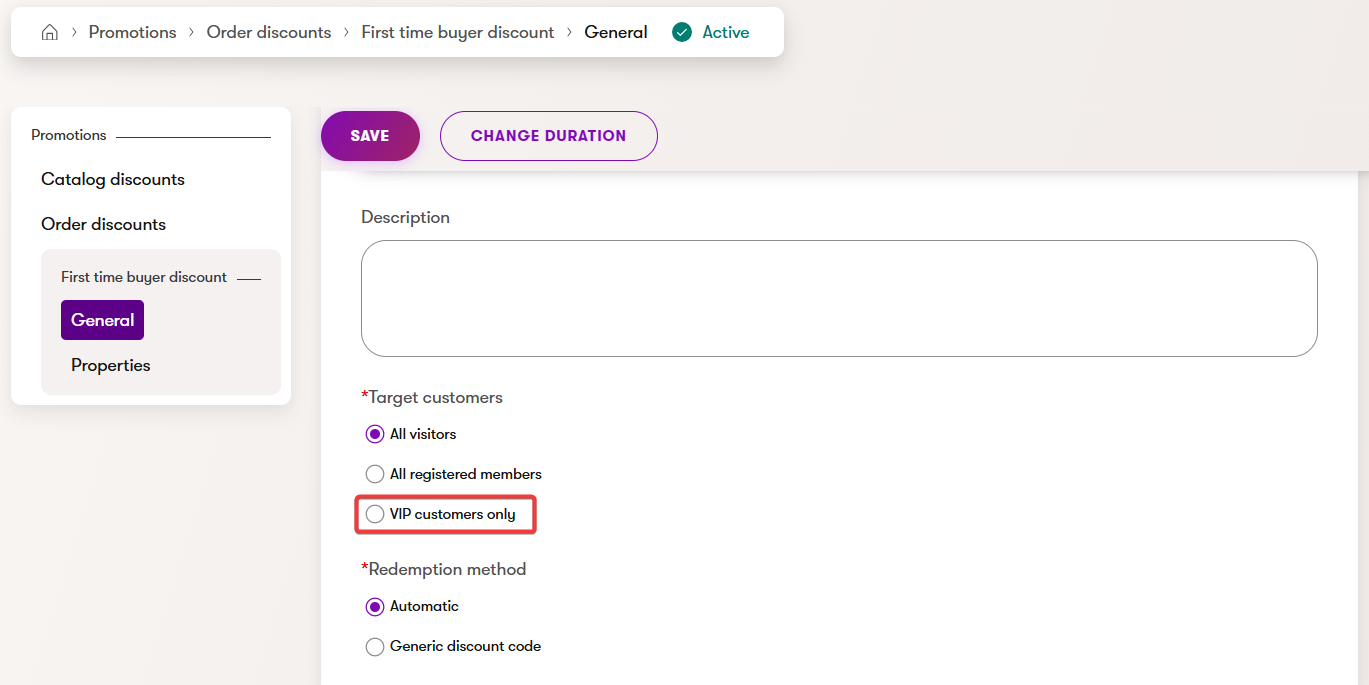Click the green Active status checkmark icon

tap(681, 31)
